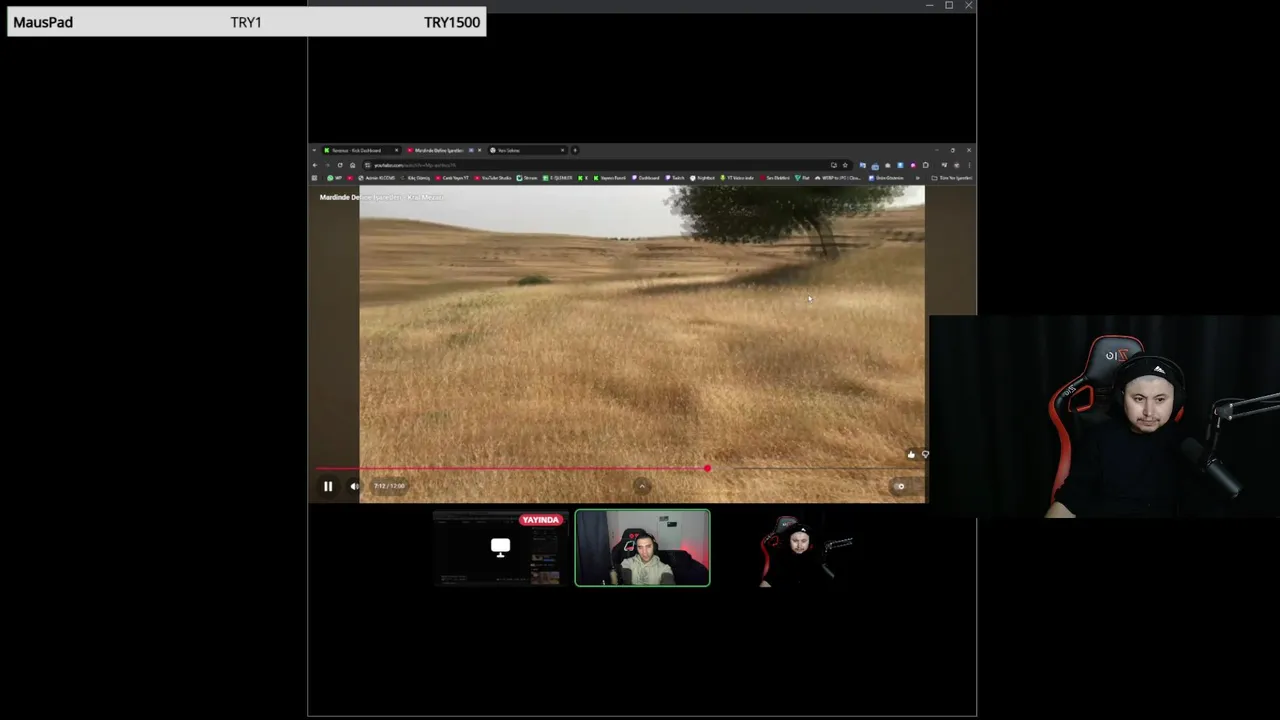The width and height of the screenshot is (1280, 720).
Task: Click the monitor icon on screen share tile
Action: click(500, 546)
